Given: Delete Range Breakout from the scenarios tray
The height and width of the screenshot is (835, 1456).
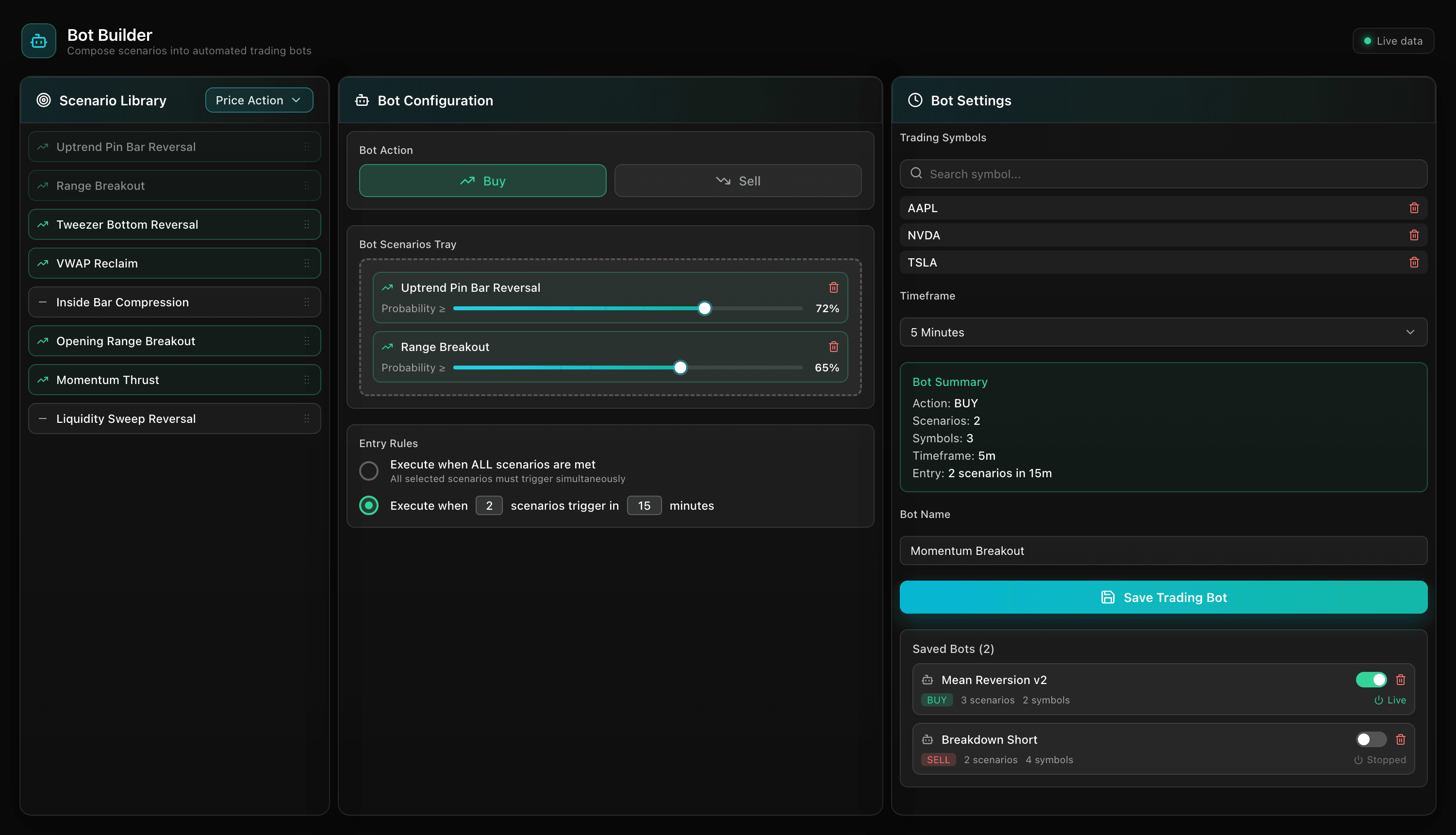Looking at the screenshot, I should 833,347.
